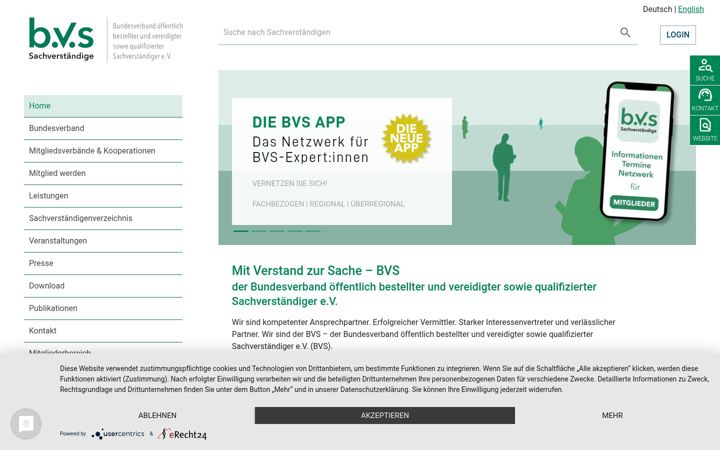Select the first carousel indicator
Image resolution: width=720 pixels, height=450 pixels.
[241, 231]
